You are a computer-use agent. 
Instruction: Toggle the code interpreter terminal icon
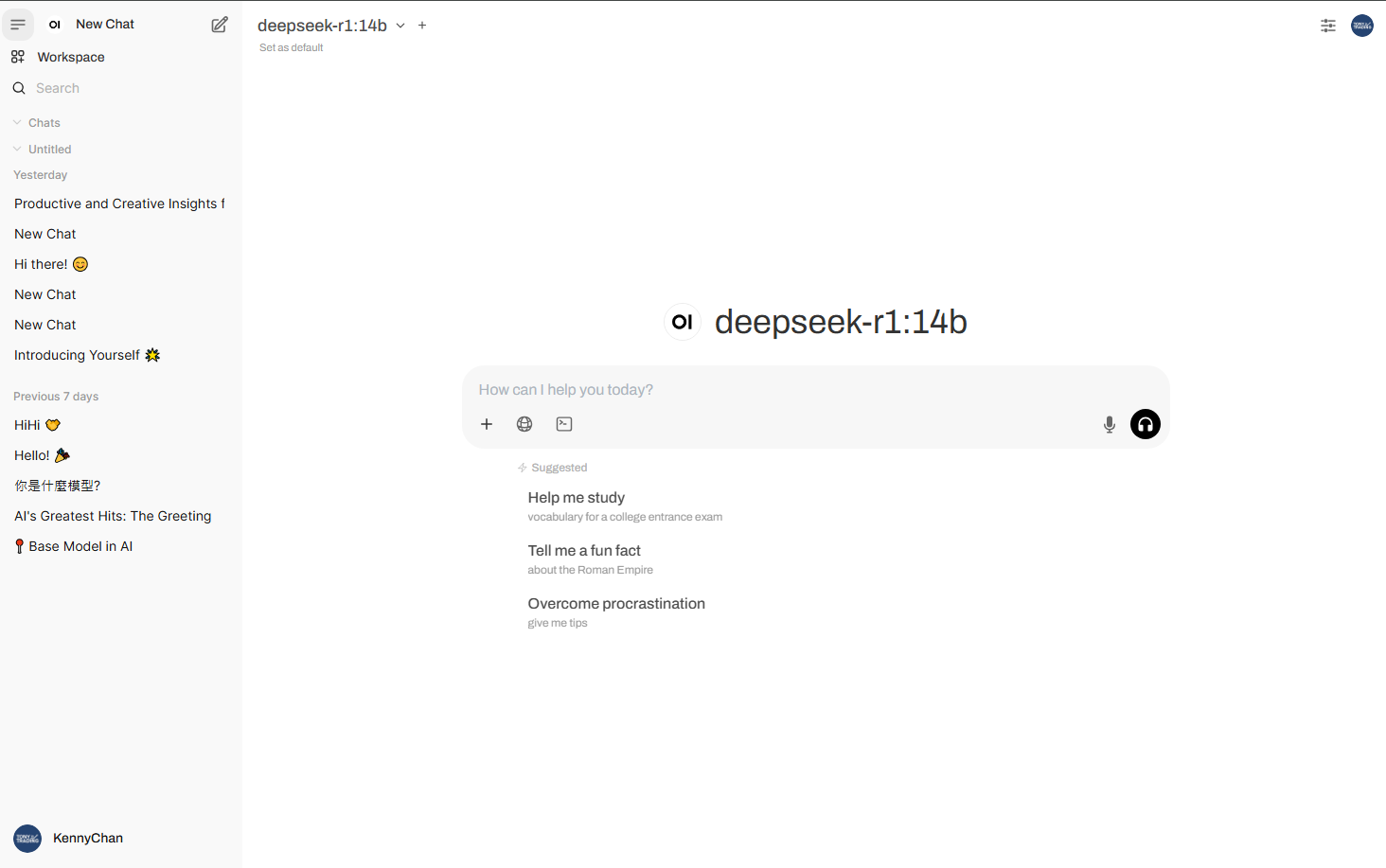coord(564,424)
